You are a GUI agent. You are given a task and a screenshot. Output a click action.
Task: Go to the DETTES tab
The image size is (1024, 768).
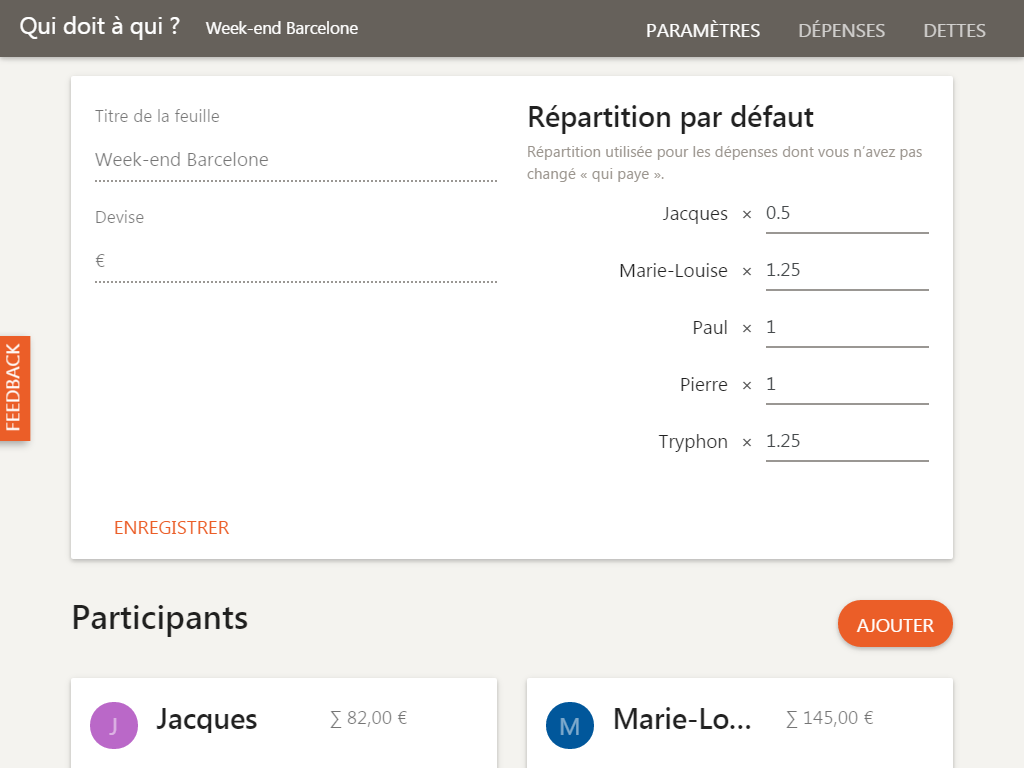pyautogui.click(x=954, y=30)
